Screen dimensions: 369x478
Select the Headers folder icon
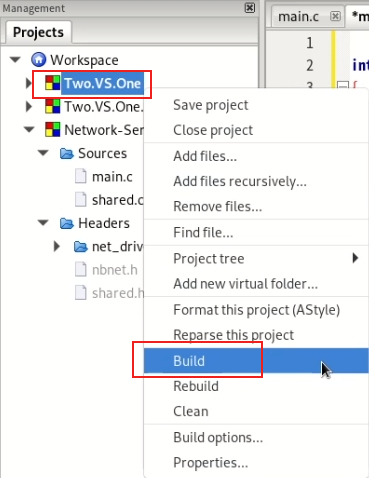click(x=67, y=223)
